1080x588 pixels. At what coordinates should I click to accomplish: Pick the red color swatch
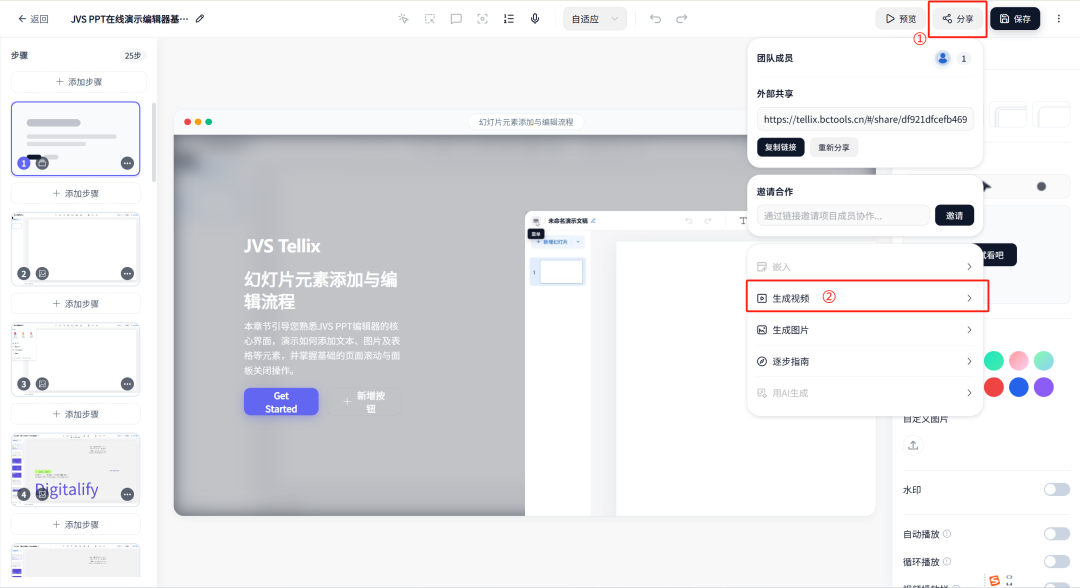[x=993, y=387]
